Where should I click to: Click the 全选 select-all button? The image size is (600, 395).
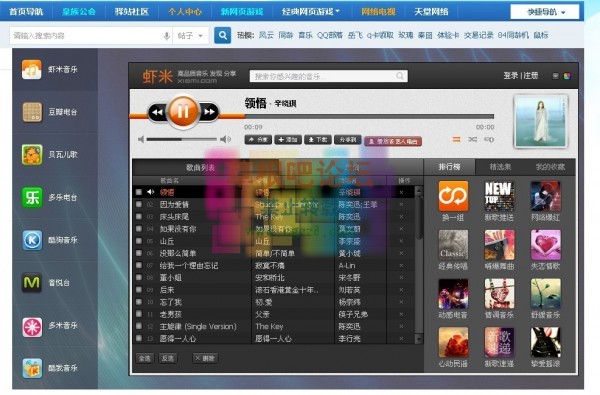click(x=145, y=358)
